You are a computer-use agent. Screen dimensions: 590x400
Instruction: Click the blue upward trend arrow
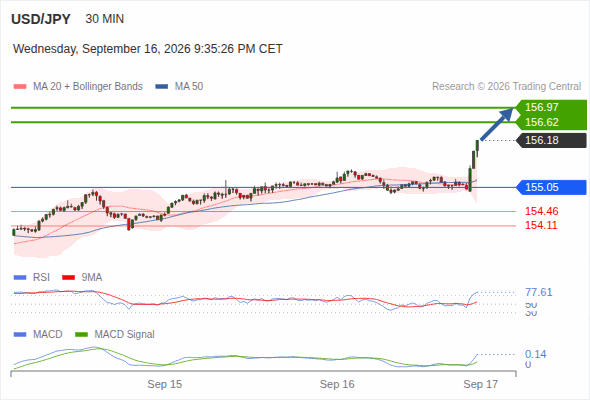pos(497,124)
